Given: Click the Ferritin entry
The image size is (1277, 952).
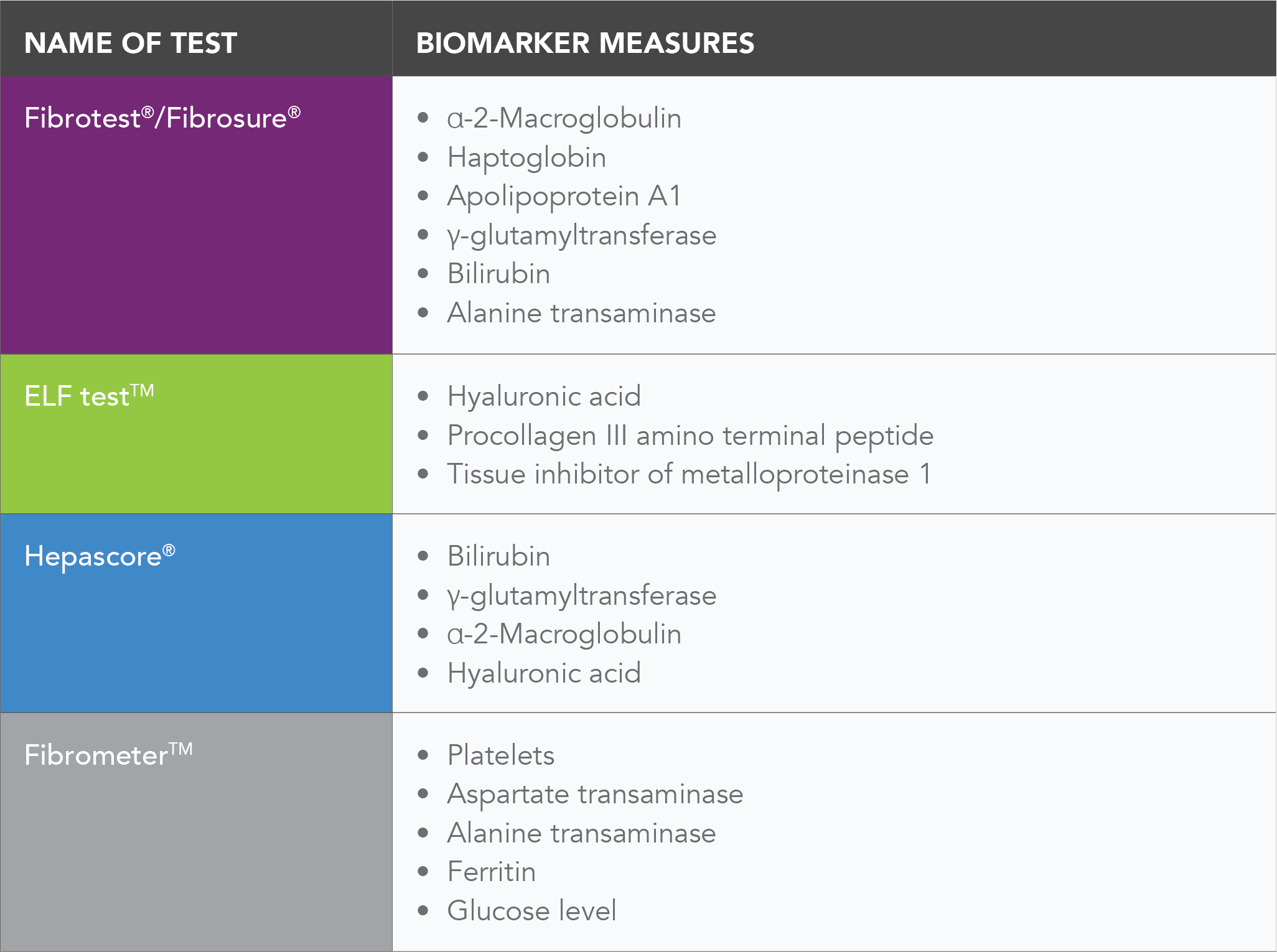Looking at the screenshot, I should tap(491, 872).
